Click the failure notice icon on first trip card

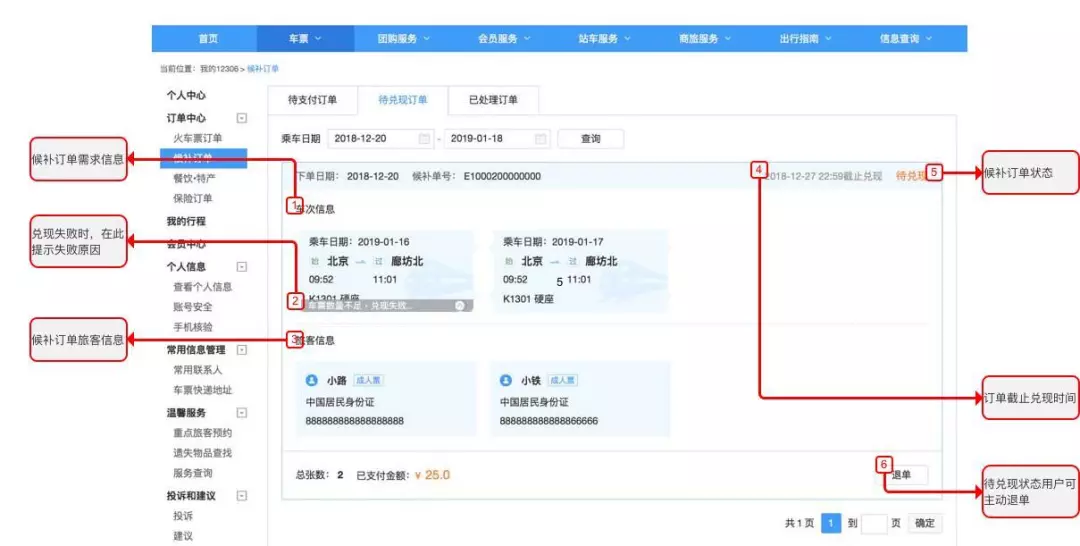tap(459, 305)
